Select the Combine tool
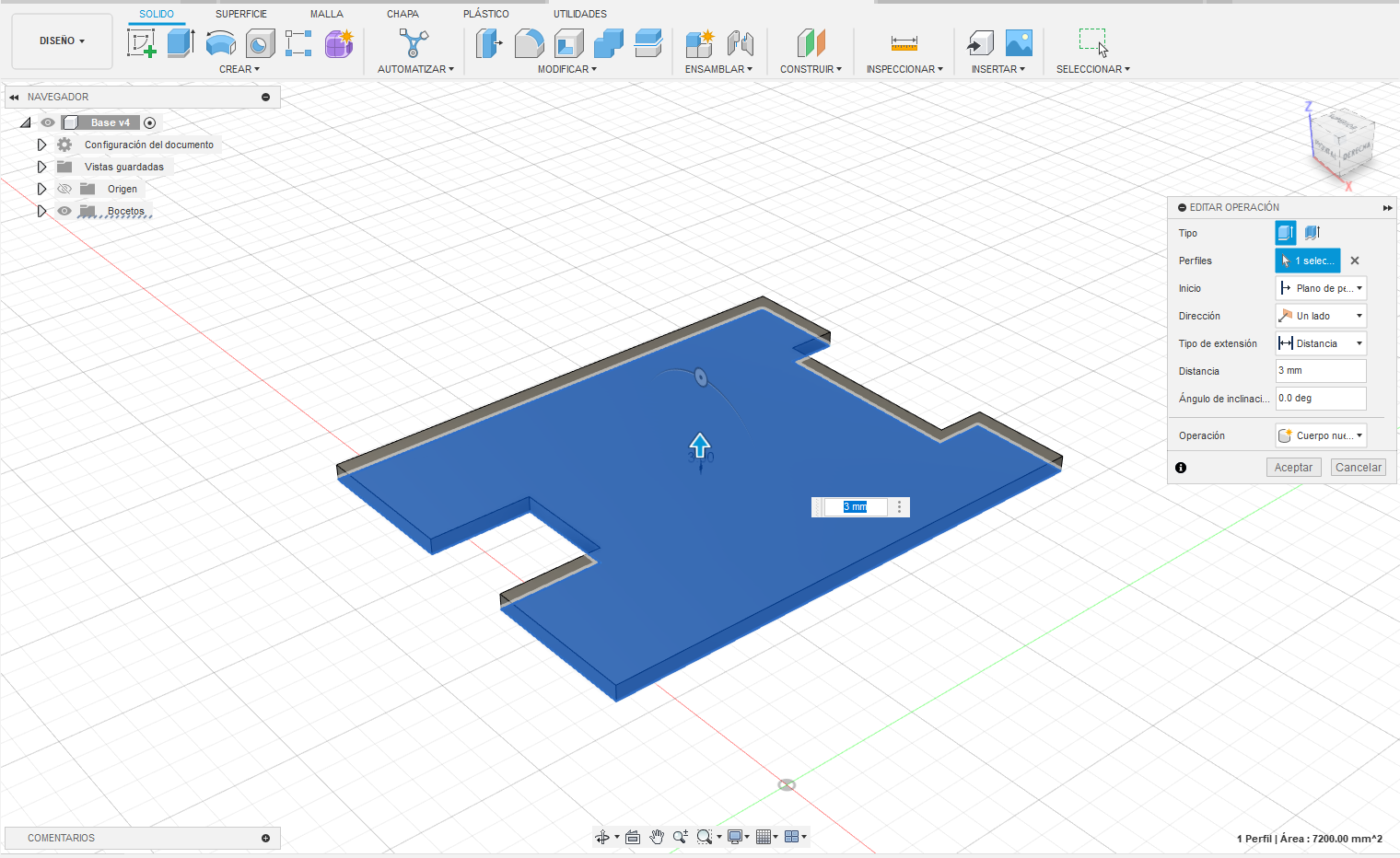1400x858 pixels. tap(608, 42)
